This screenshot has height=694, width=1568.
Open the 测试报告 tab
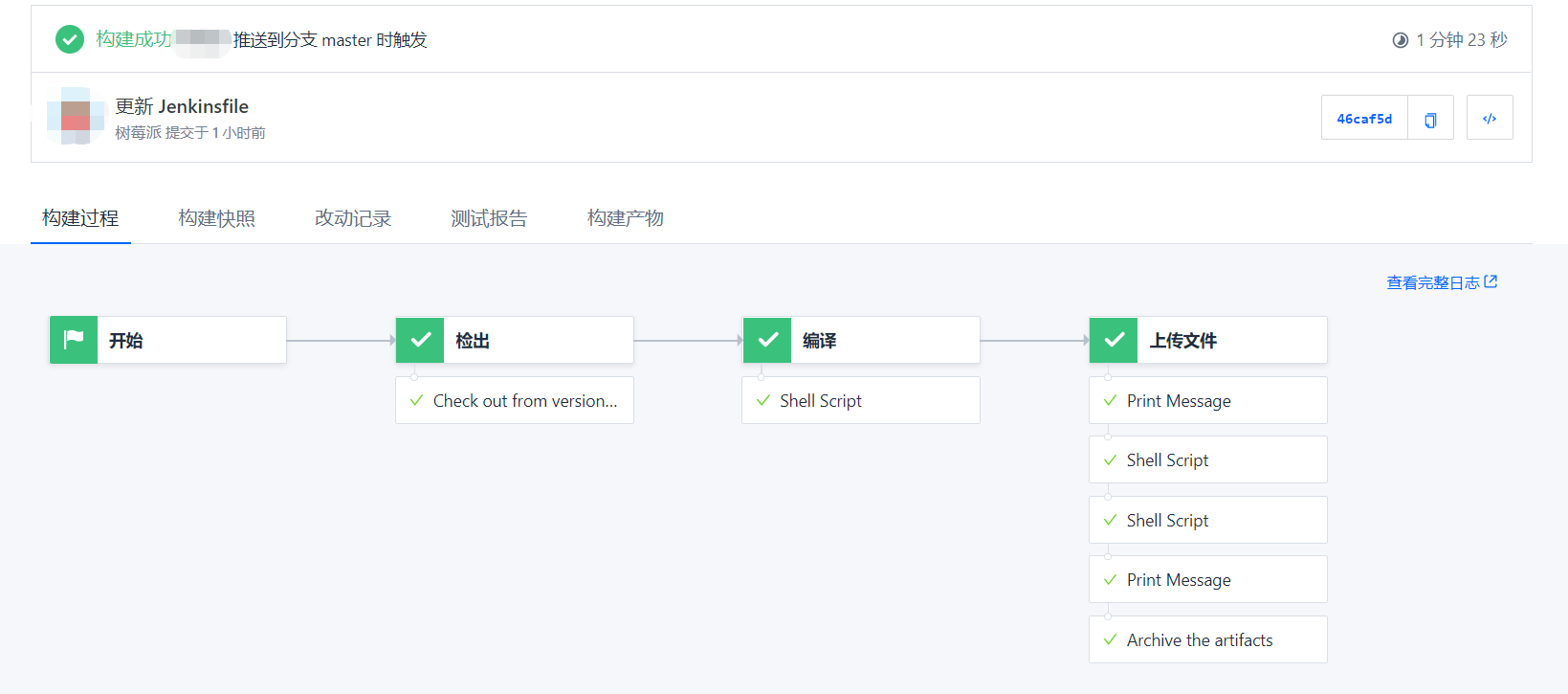point(489,218)
